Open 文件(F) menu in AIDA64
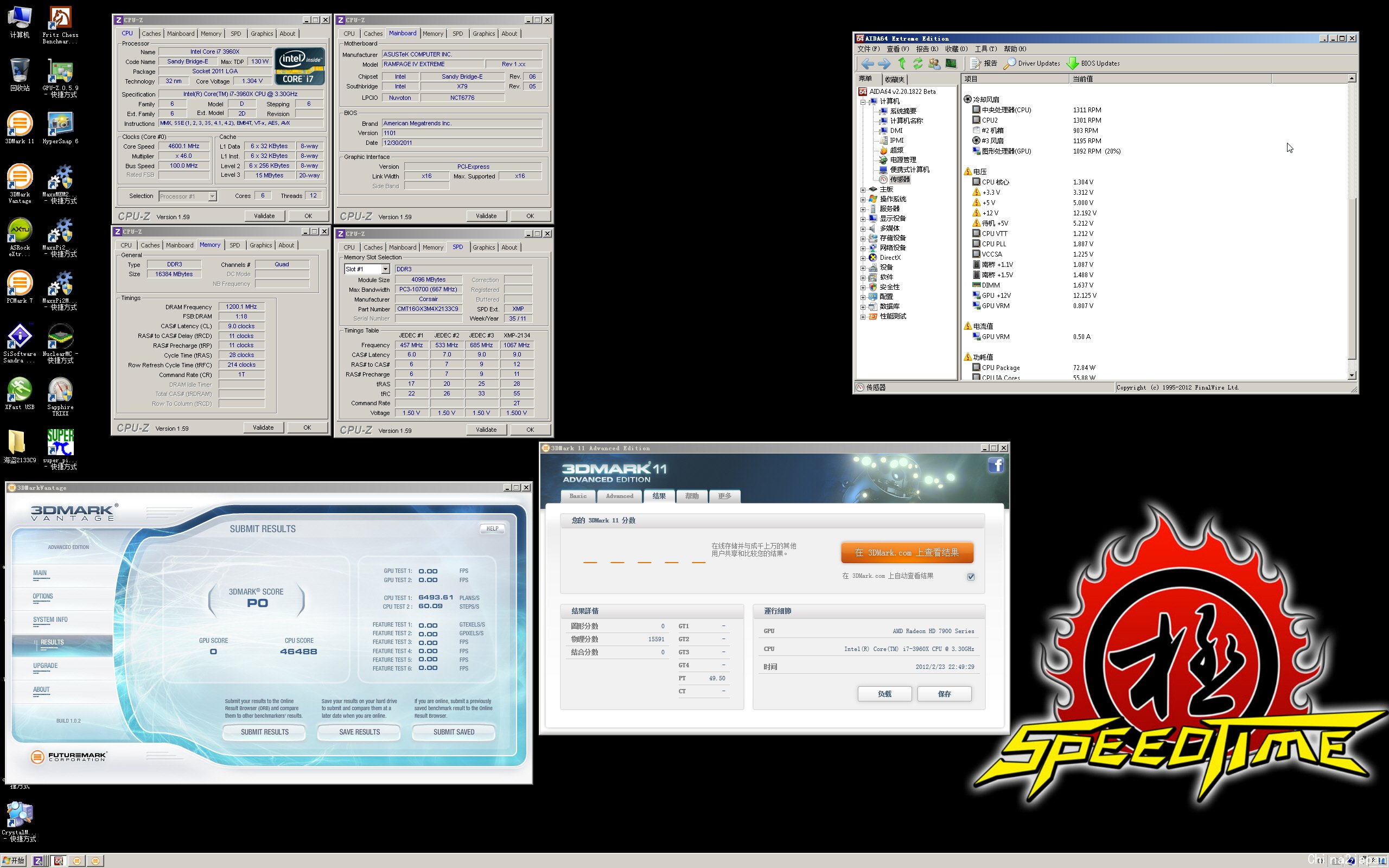The width and height of the screenshot is (1389, 868). (869, 49)
